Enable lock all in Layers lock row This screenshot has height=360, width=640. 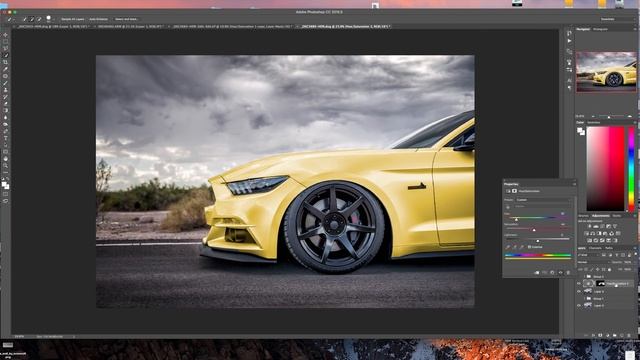[x=609, y=269]
